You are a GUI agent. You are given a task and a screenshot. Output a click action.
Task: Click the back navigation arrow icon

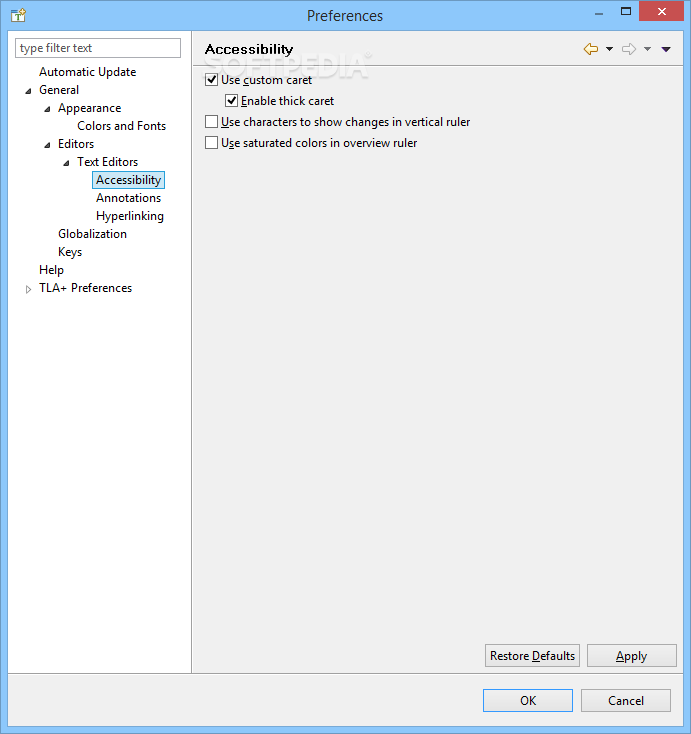pos(591,49)
